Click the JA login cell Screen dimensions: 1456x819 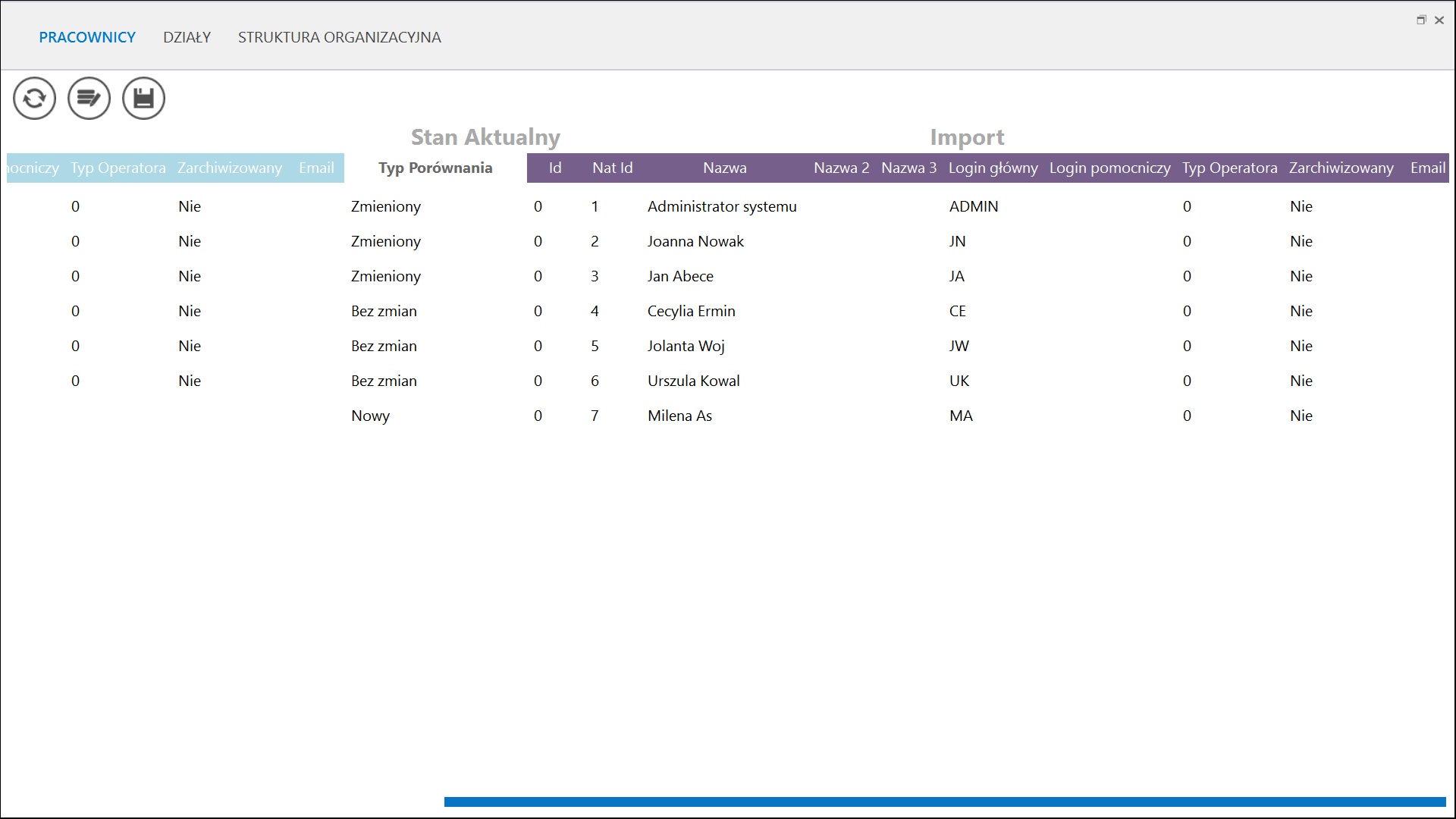pos(957,276)
